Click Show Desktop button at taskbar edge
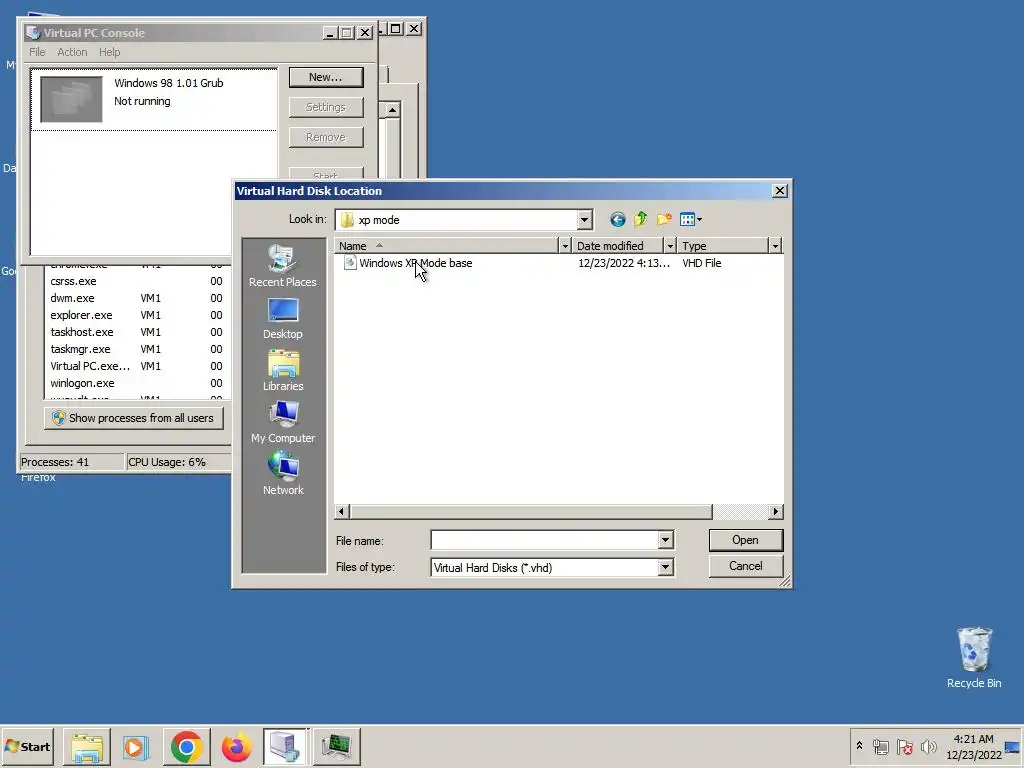The height and width of the screenshot is (768, 1024). tap(1013, 746)
